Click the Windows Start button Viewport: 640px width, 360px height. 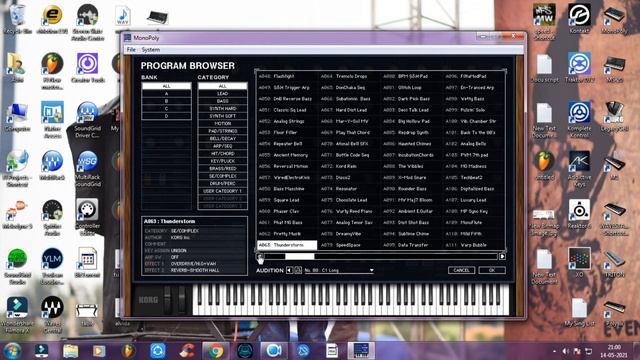(x=12, y=351)
